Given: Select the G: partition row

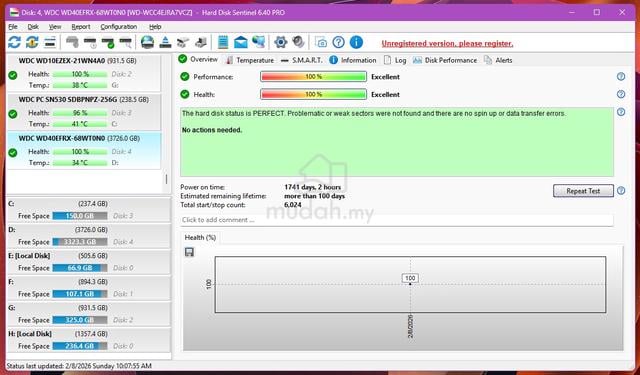Looking at the screenshot, I should pyautogui.click(x=89, y=314).
